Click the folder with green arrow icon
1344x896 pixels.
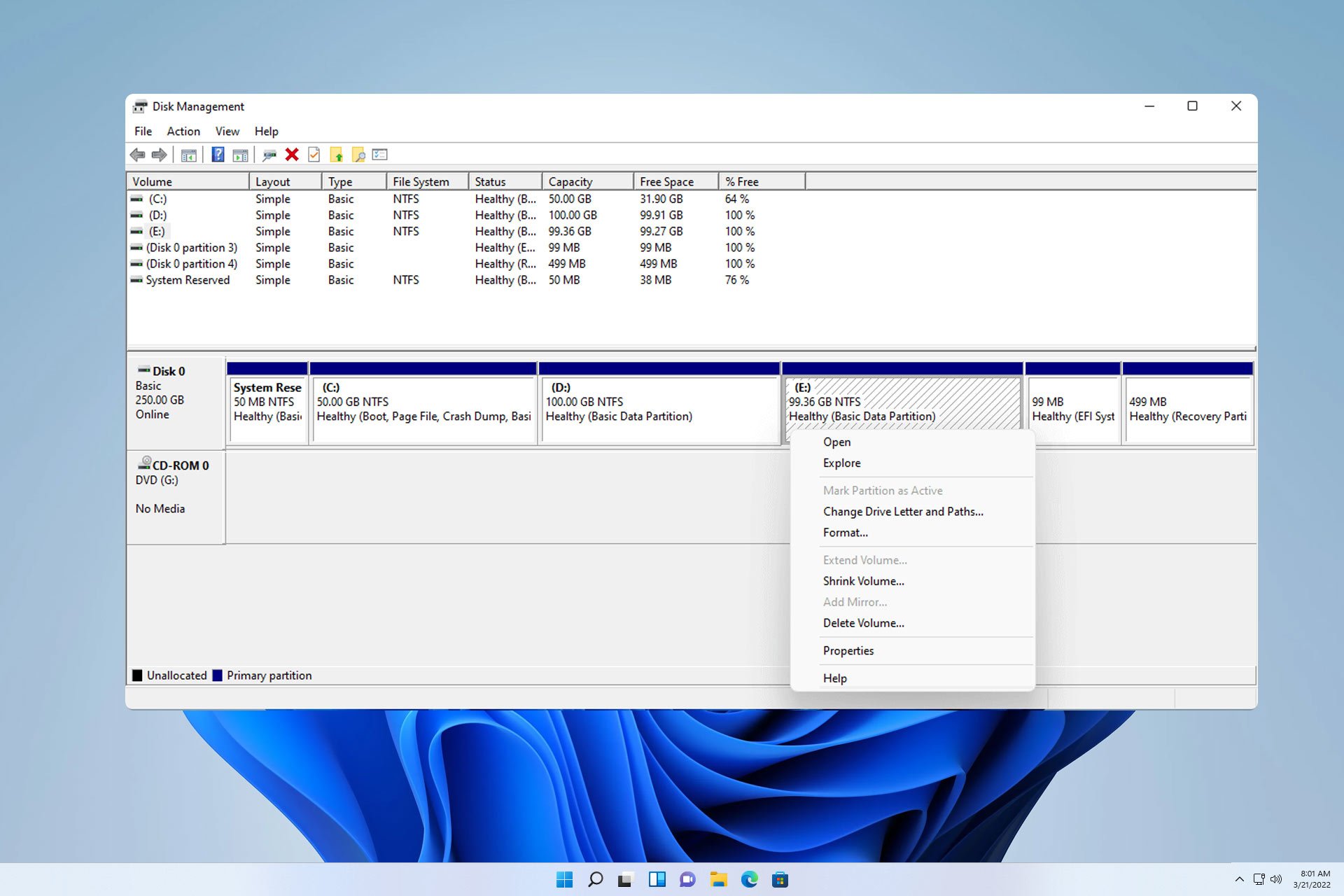click(337, 155)
